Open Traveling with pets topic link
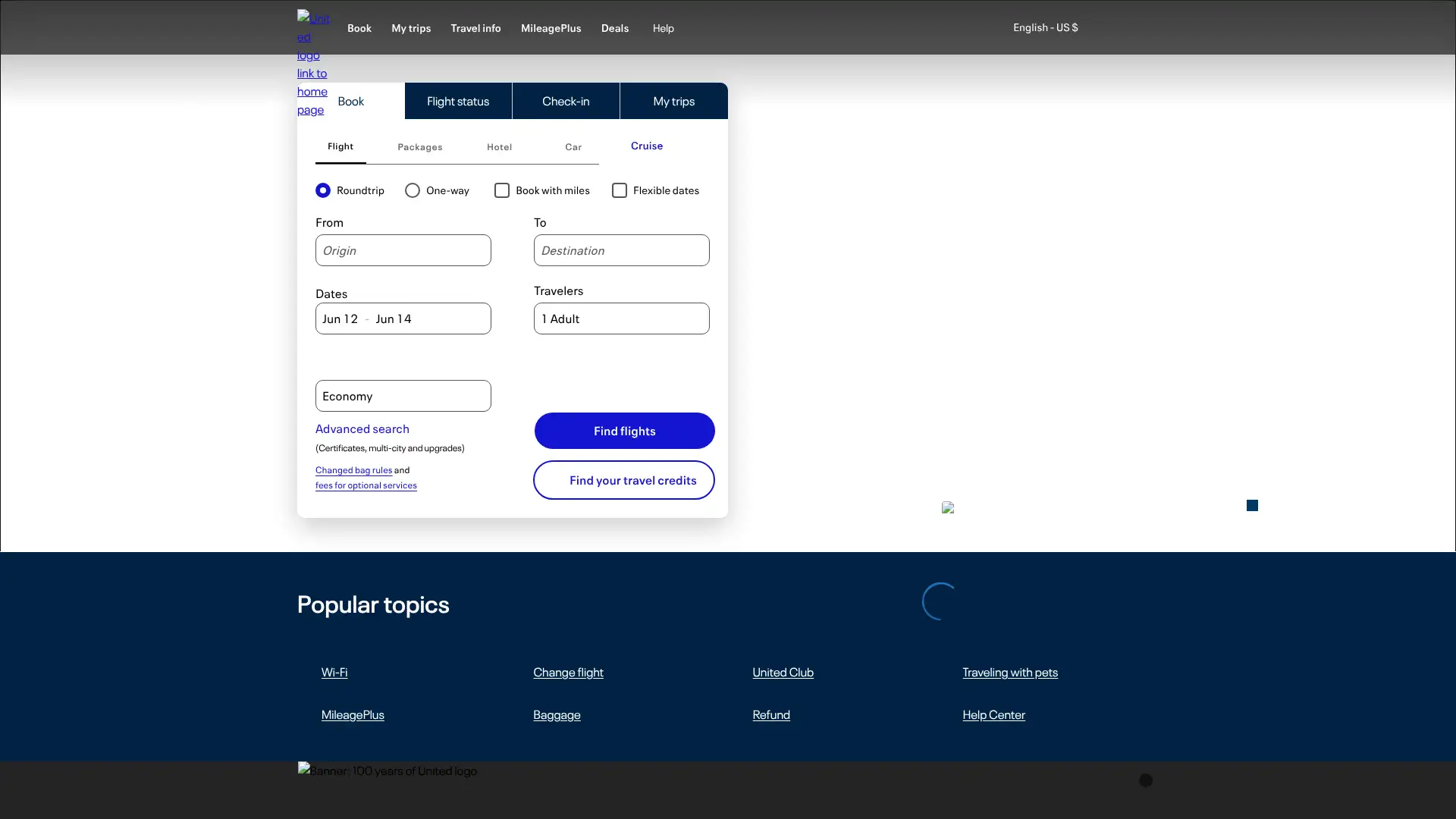This screenshot has height=819, width=1456. 1010,672
